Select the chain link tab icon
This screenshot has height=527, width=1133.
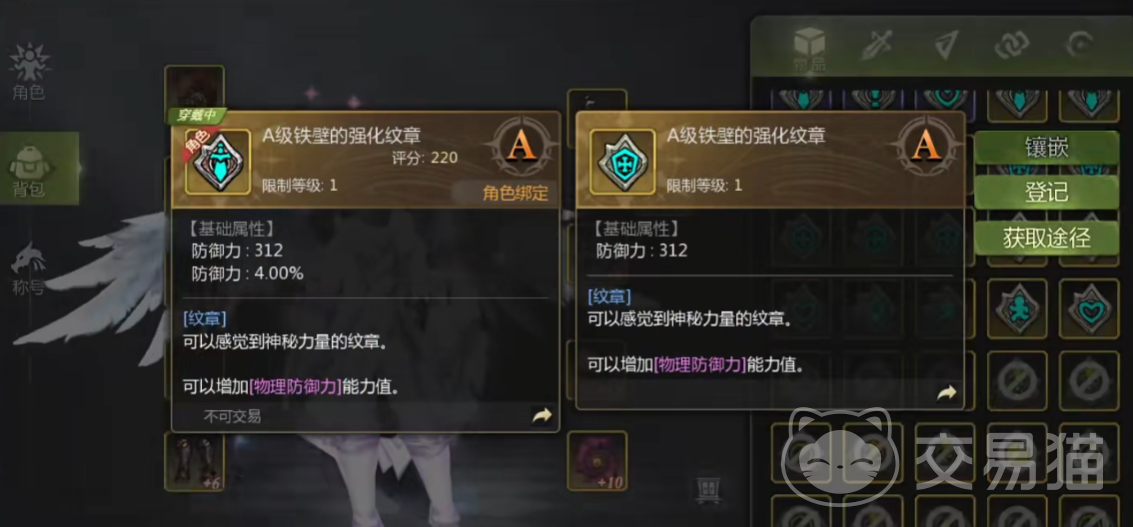click(x=1012, y=46)
